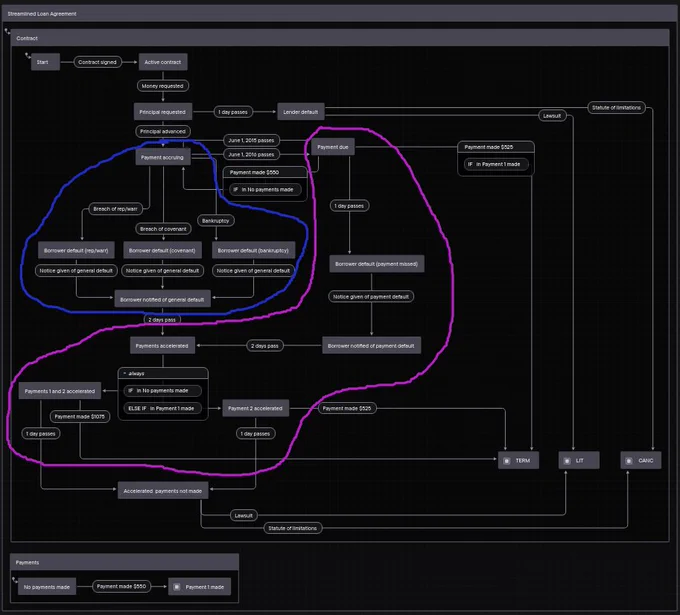Click the 'Payment made $1075' event label
Viewport: 680px width, 615px height.
[x=80, y=416]
